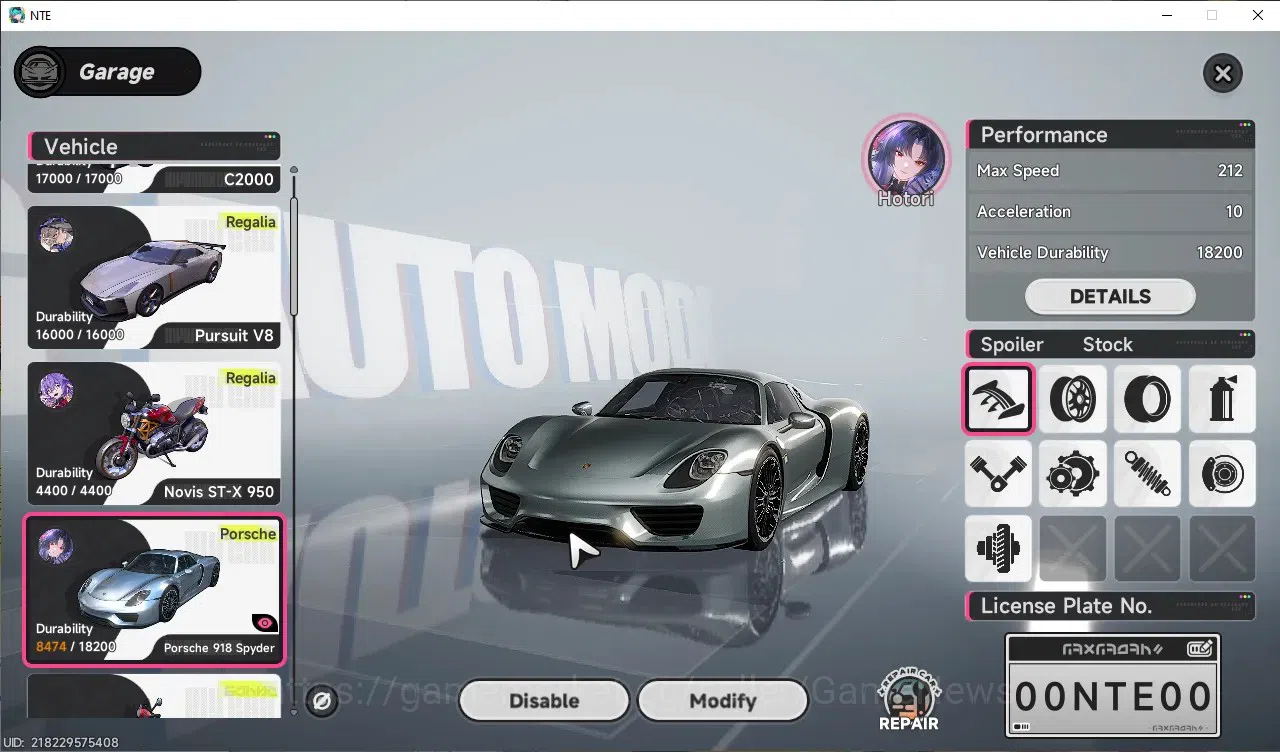
Task: Click the character avatar on Pursuit V8 card
Action: [55, 236]
